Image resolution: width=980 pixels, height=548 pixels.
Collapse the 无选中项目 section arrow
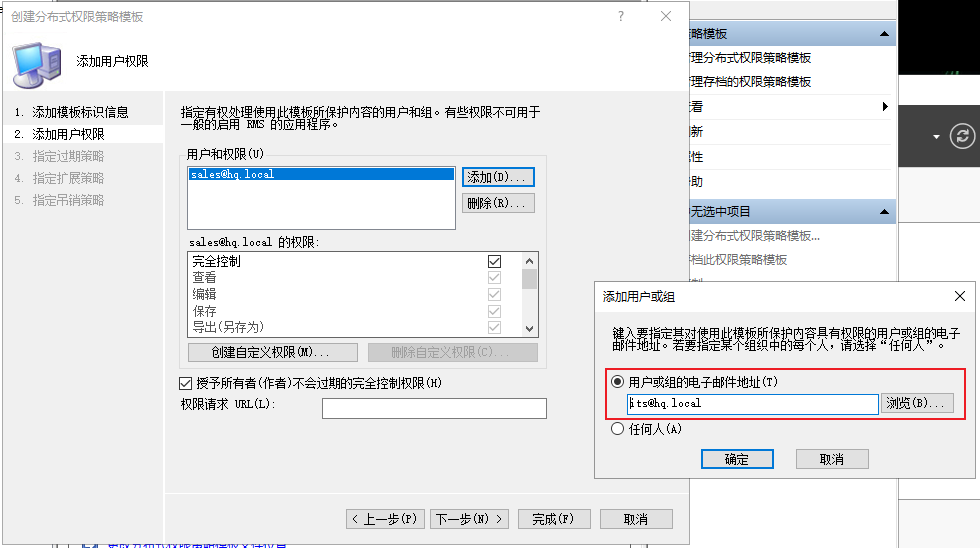[884, 212]
